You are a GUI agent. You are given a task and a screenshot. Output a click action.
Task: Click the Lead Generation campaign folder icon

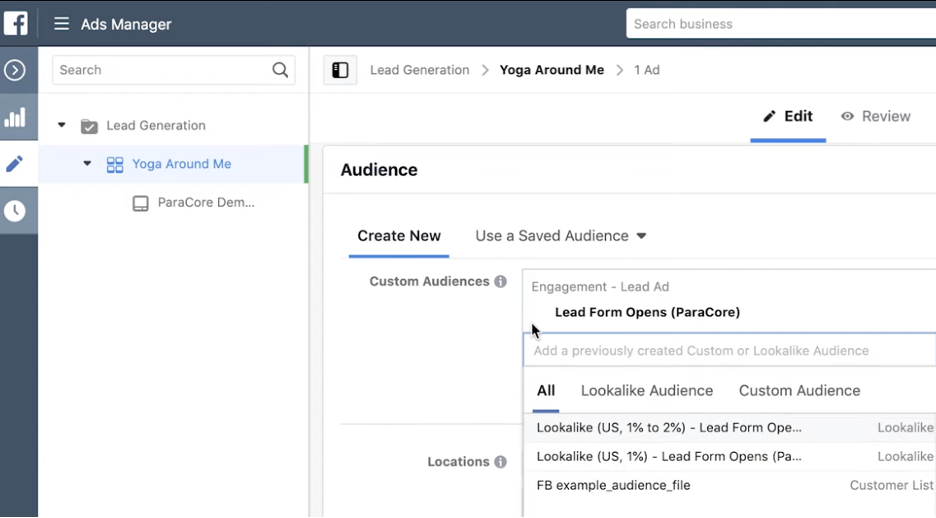point(89,126)
